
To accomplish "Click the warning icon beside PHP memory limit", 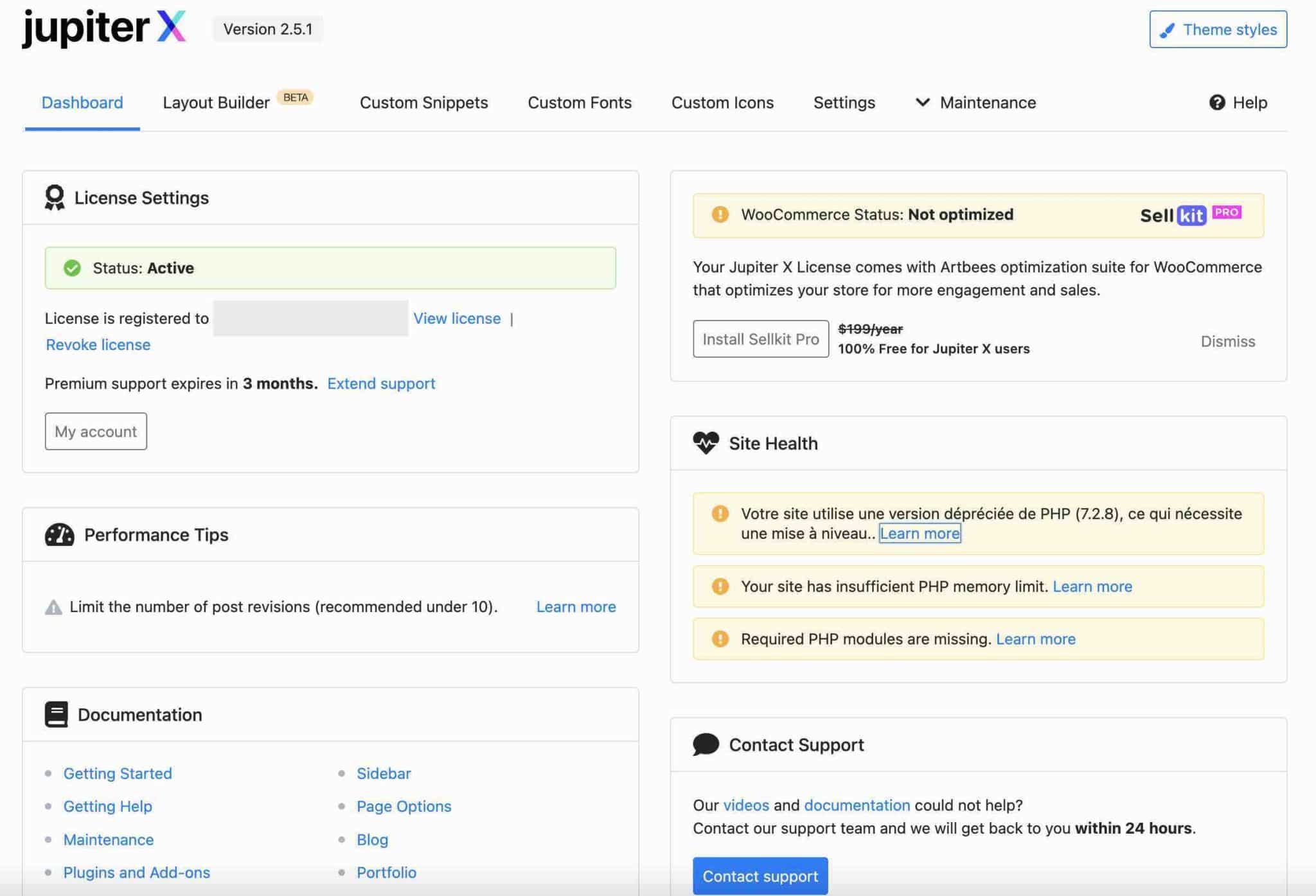I will pyautogui.click(x=720, y=586).
